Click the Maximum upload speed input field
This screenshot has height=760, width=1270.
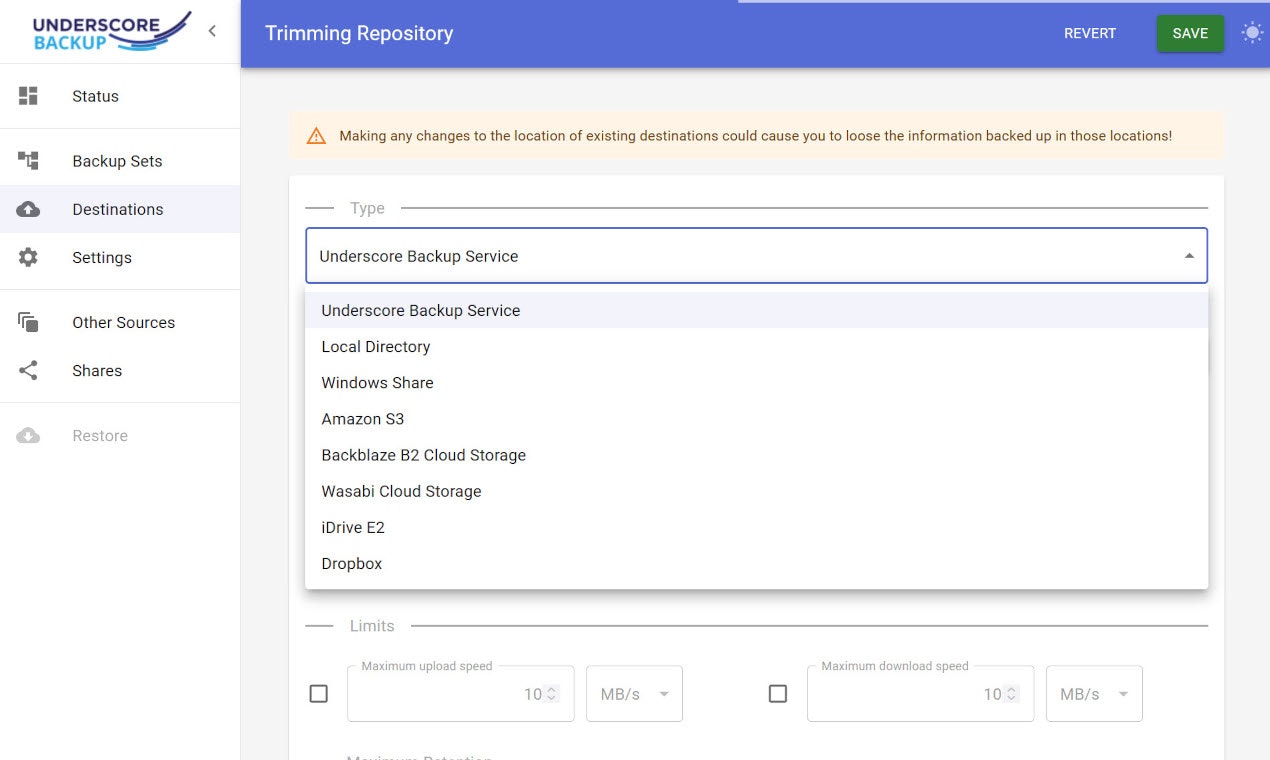click(460, 694)
